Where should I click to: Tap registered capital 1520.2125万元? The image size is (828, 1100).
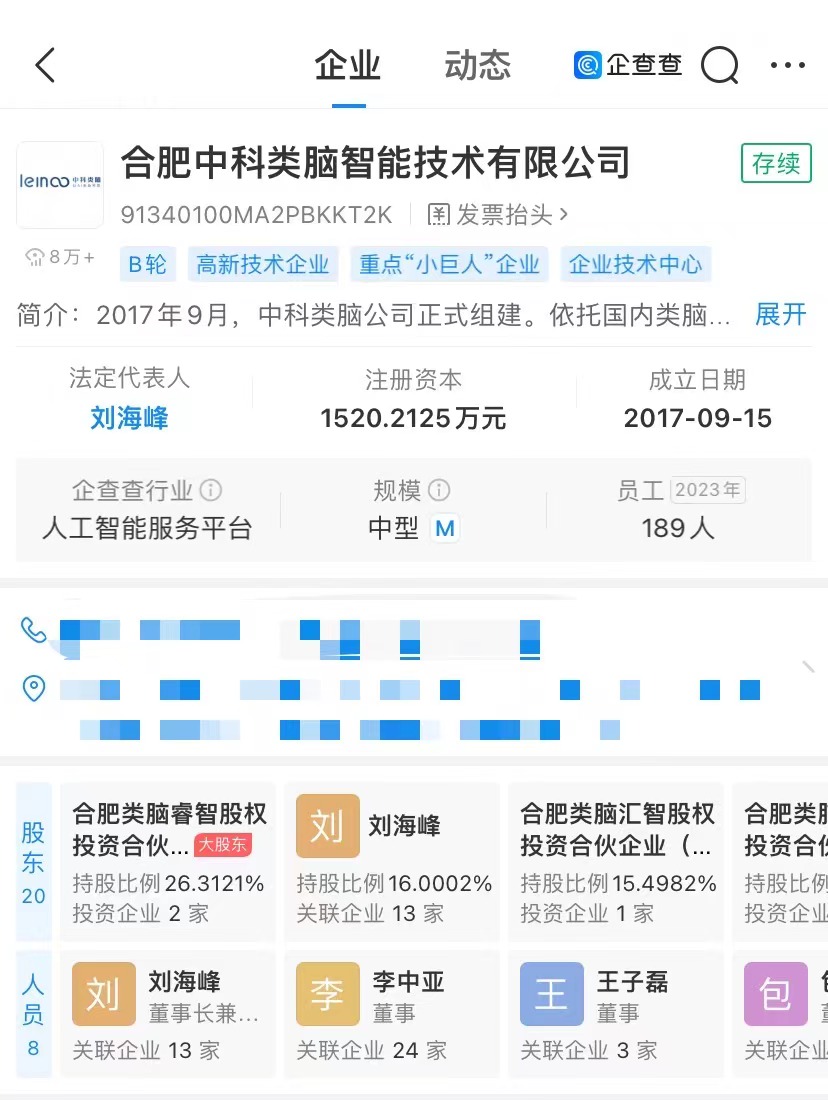[x=413, y=418]
